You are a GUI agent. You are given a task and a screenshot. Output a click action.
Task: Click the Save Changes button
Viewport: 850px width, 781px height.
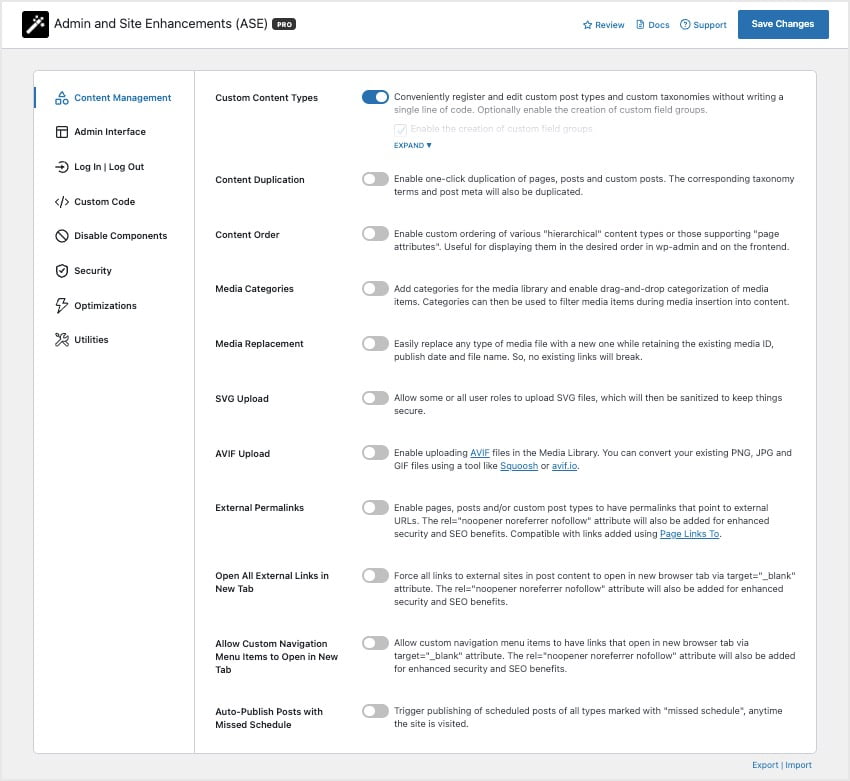coord(783,24)
